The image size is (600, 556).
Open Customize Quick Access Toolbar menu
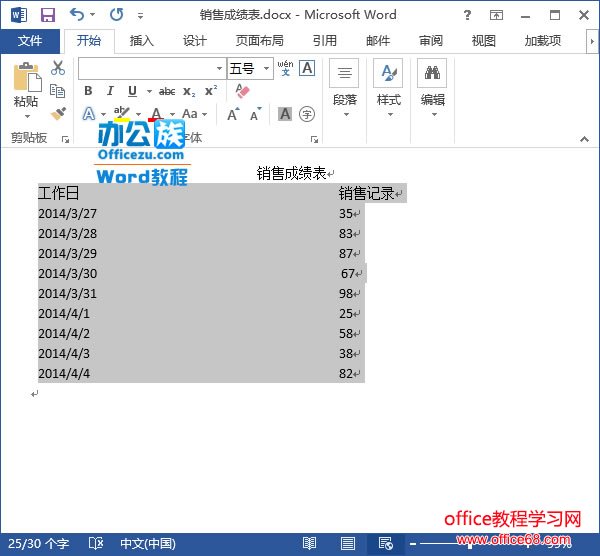tap(140, 15)
